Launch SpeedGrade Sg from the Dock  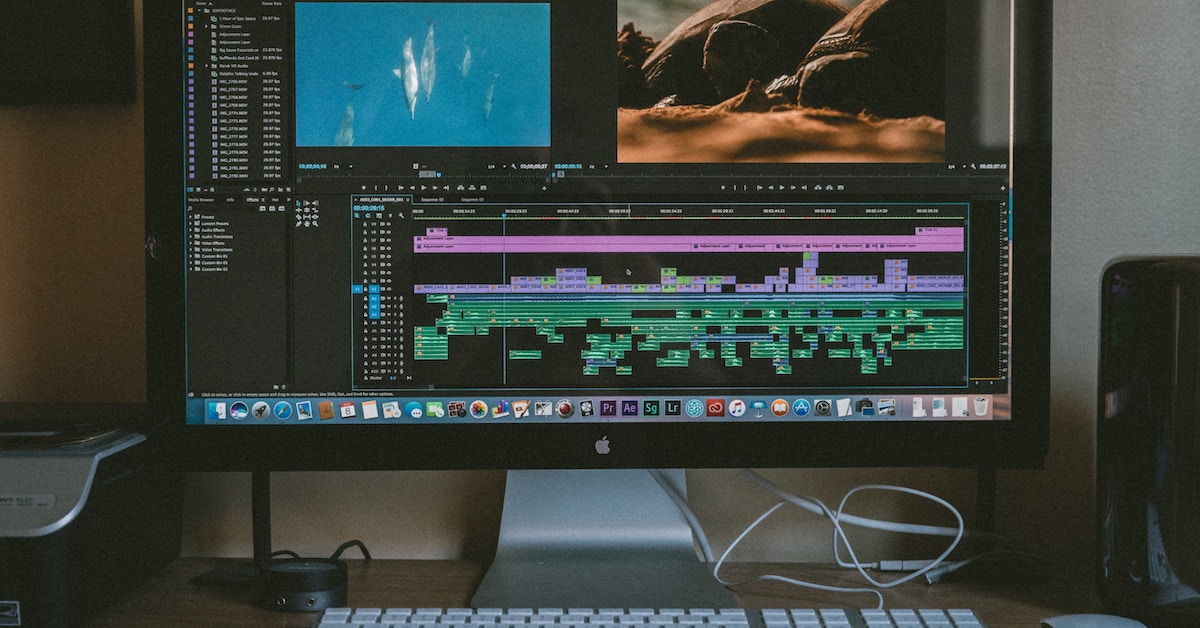click(x=651, y=409)
